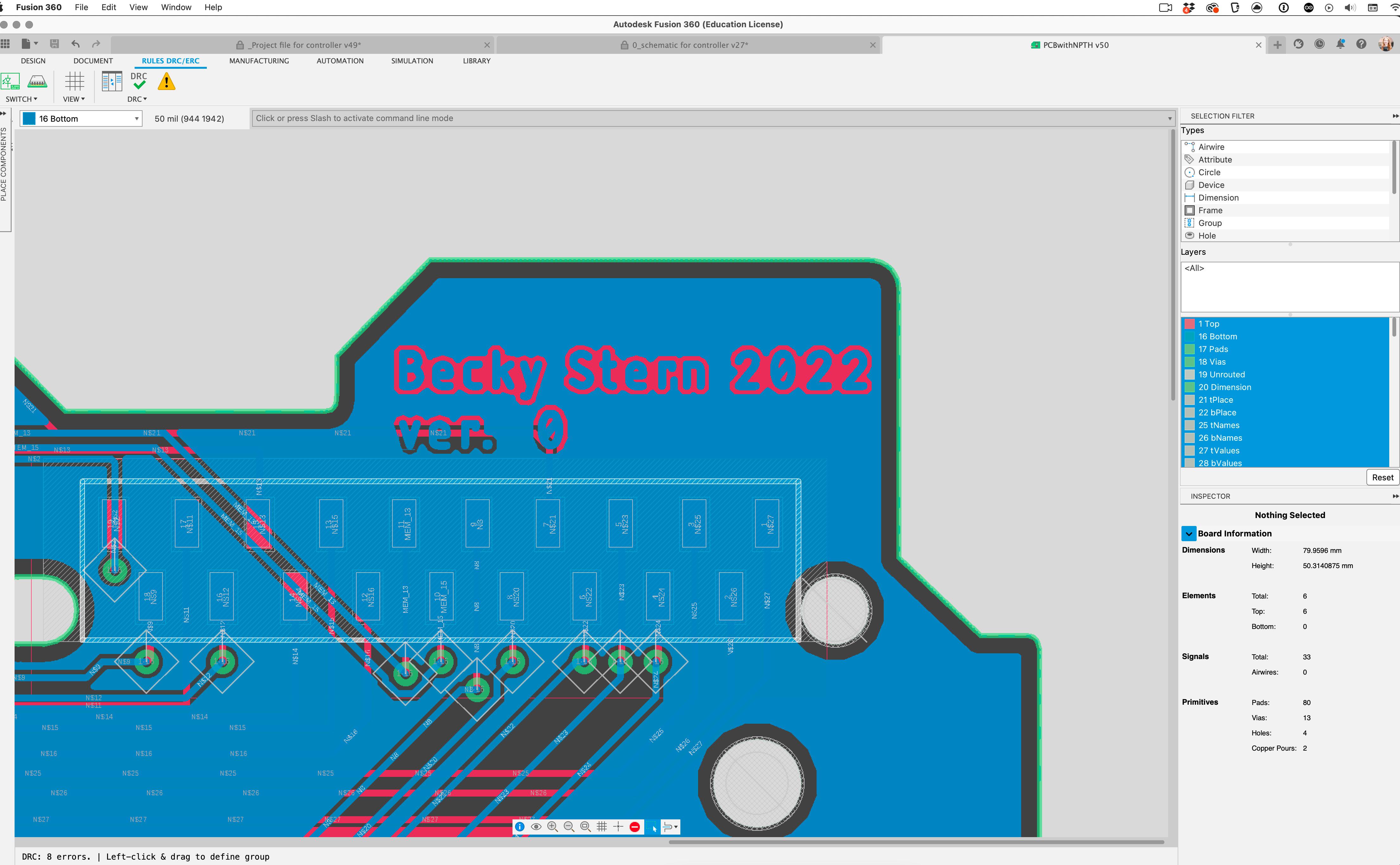The image size is (1400, 865).
Task: Select Airwire in the Types list
Action: tap(1211, 147)
